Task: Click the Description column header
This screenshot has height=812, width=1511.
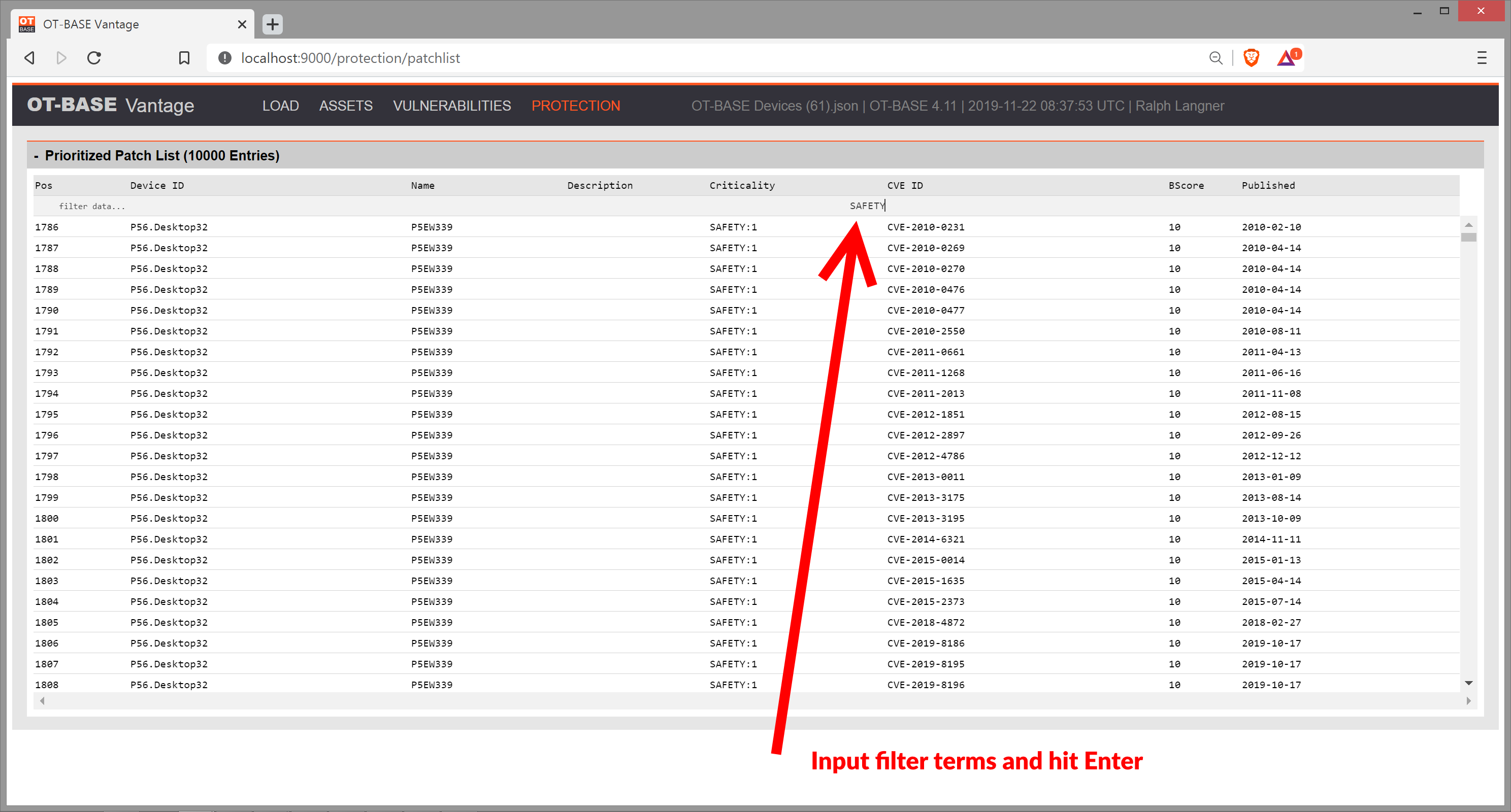Action: 600,186
